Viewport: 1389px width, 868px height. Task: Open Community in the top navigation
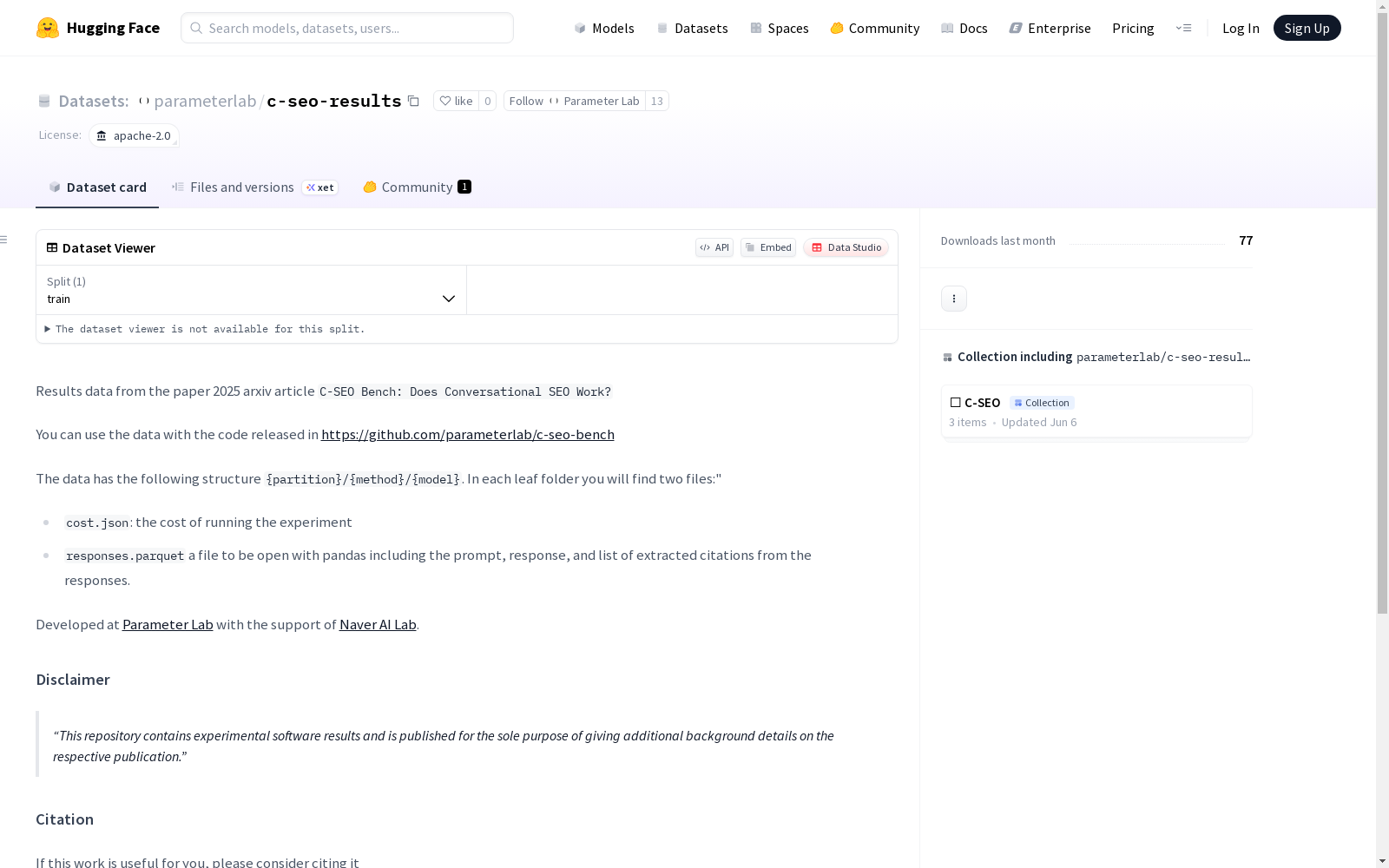pos(874,28)
